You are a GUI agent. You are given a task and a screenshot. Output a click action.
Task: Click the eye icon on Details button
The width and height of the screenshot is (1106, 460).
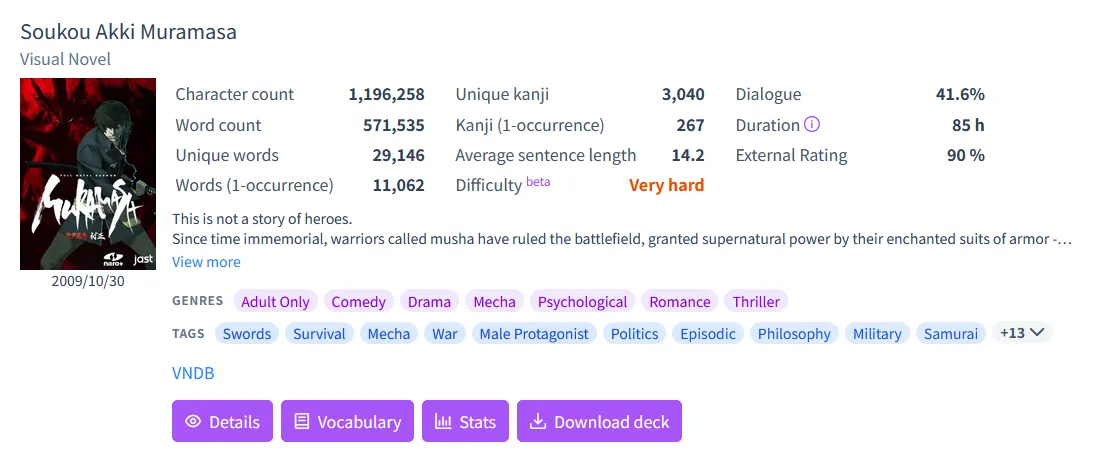(194, 422)
